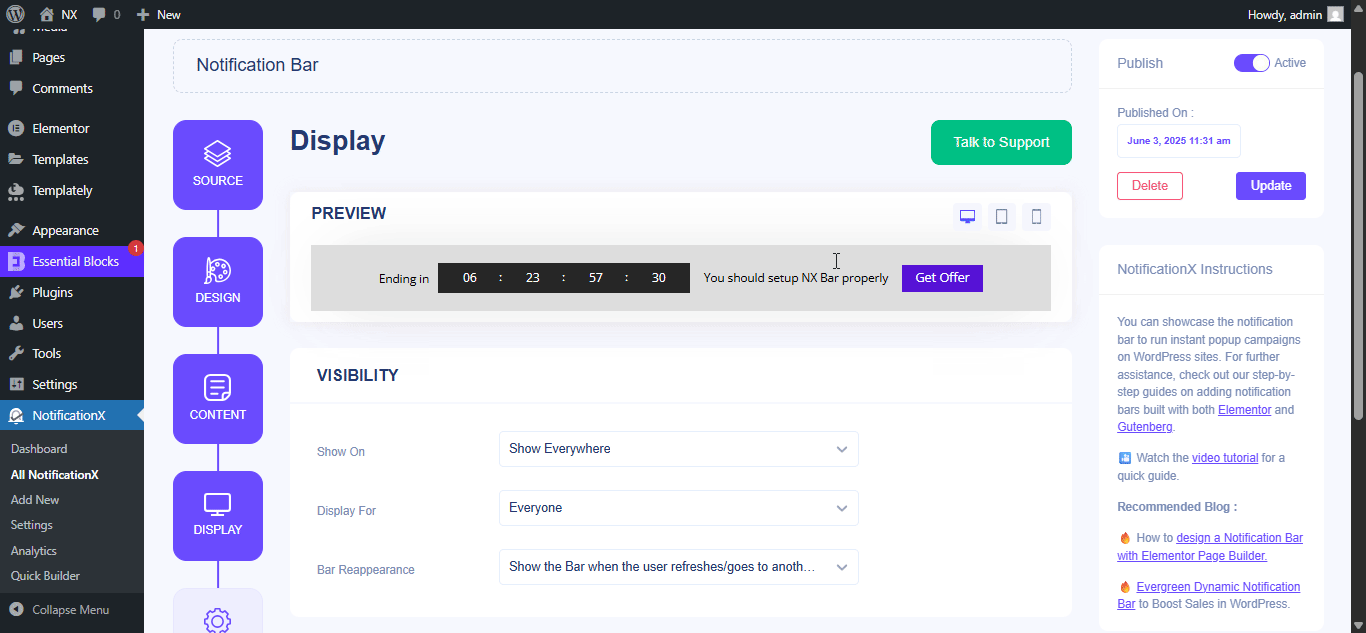Go to the Content step

coord(218,399)
